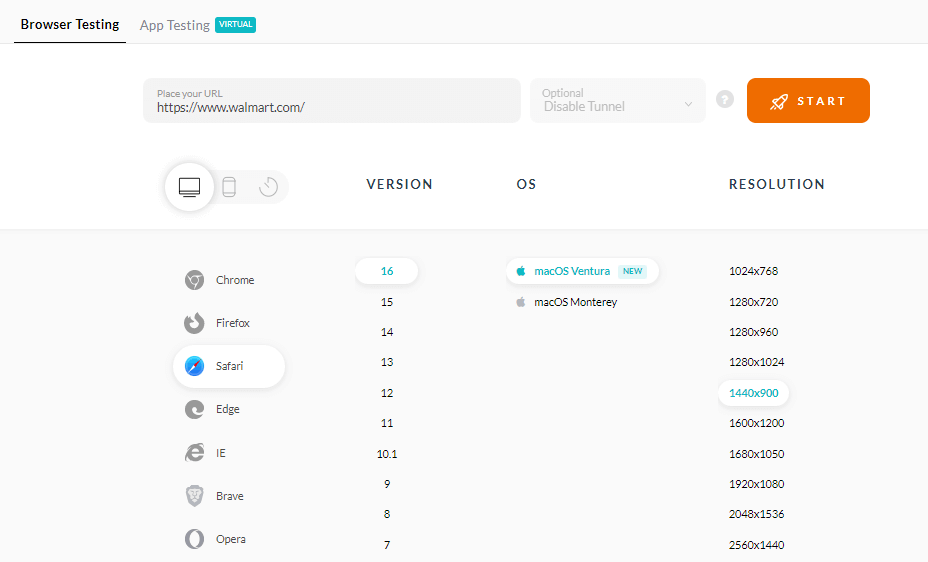928x562 pixels.
Task: Pick the Edge browser icon
Action: pos(195,409)
